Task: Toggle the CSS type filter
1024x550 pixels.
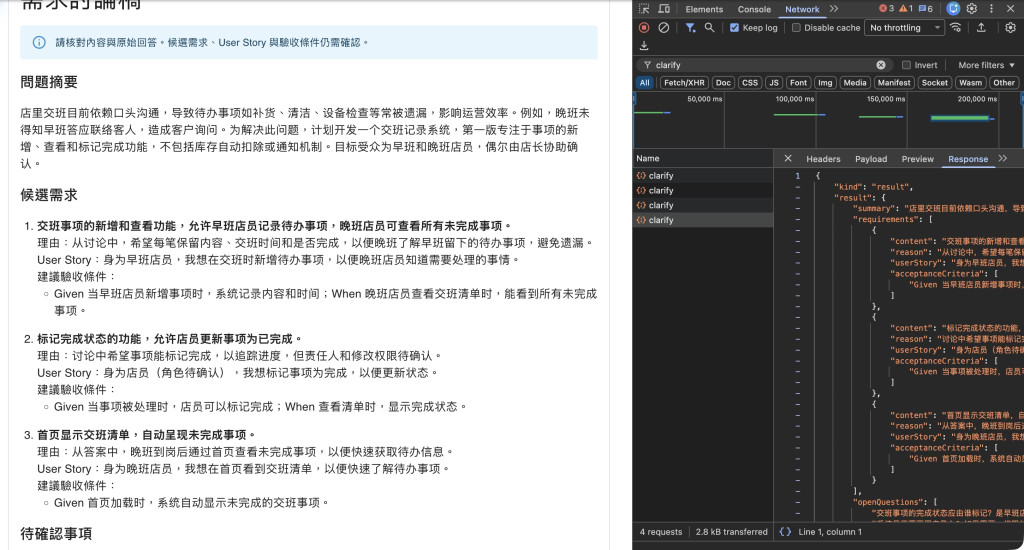Action: coord(750,82)
